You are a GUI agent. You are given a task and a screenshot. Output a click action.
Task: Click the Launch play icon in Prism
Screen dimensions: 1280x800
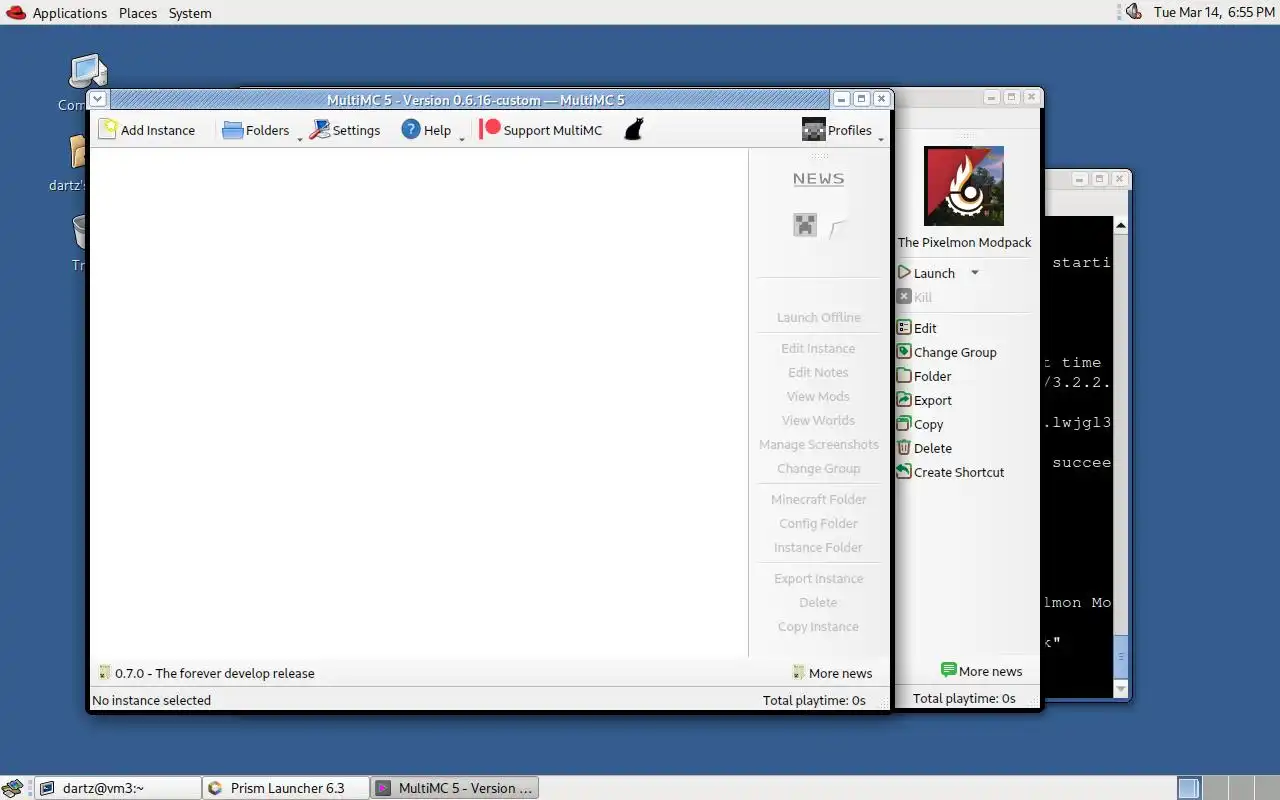tap(904, 272)
